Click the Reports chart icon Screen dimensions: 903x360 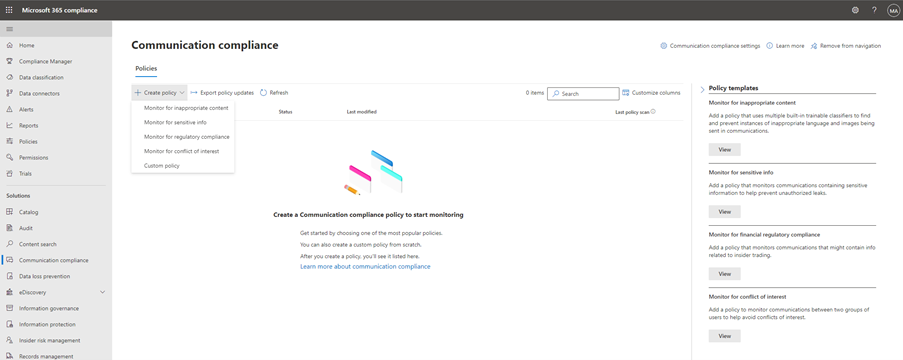click(9, 126)
